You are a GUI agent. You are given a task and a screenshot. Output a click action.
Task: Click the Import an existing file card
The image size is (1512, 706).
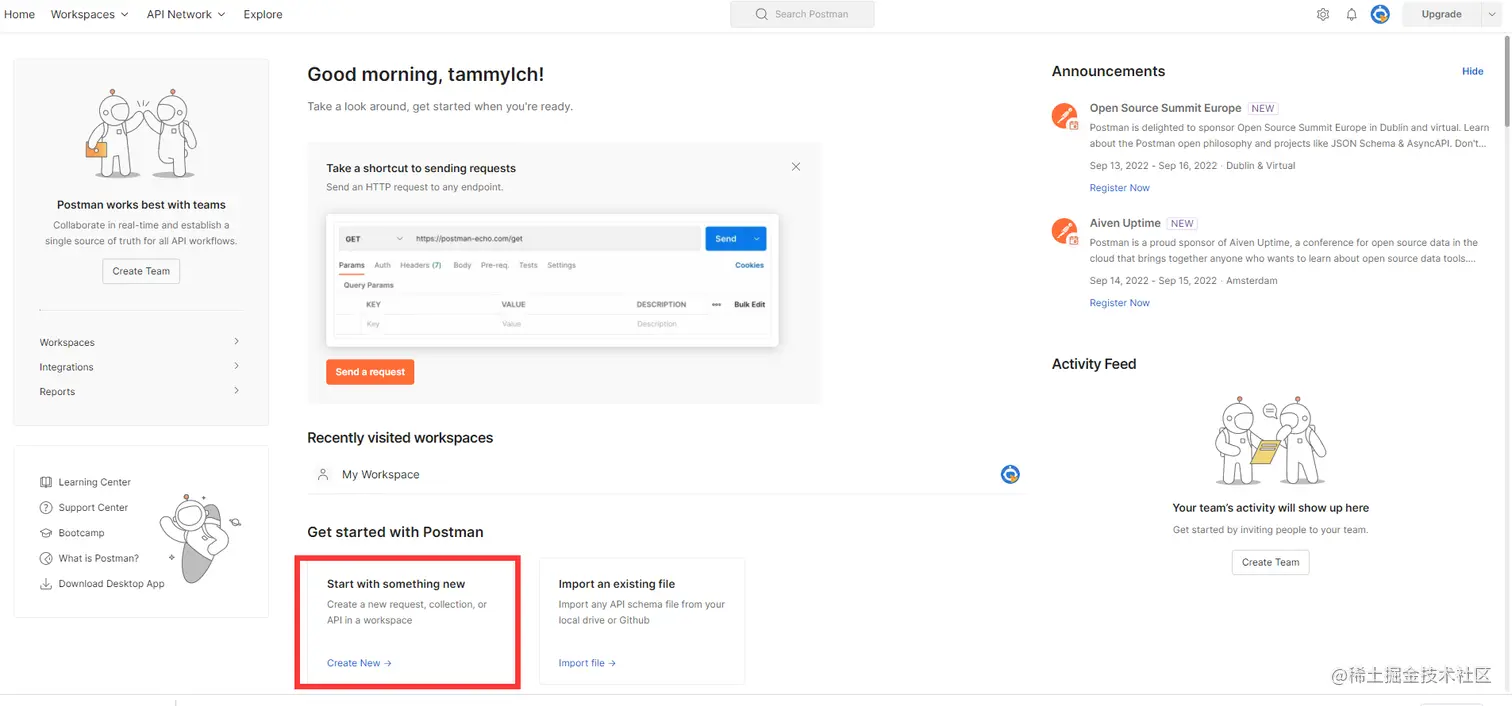(x=642, y=621)
